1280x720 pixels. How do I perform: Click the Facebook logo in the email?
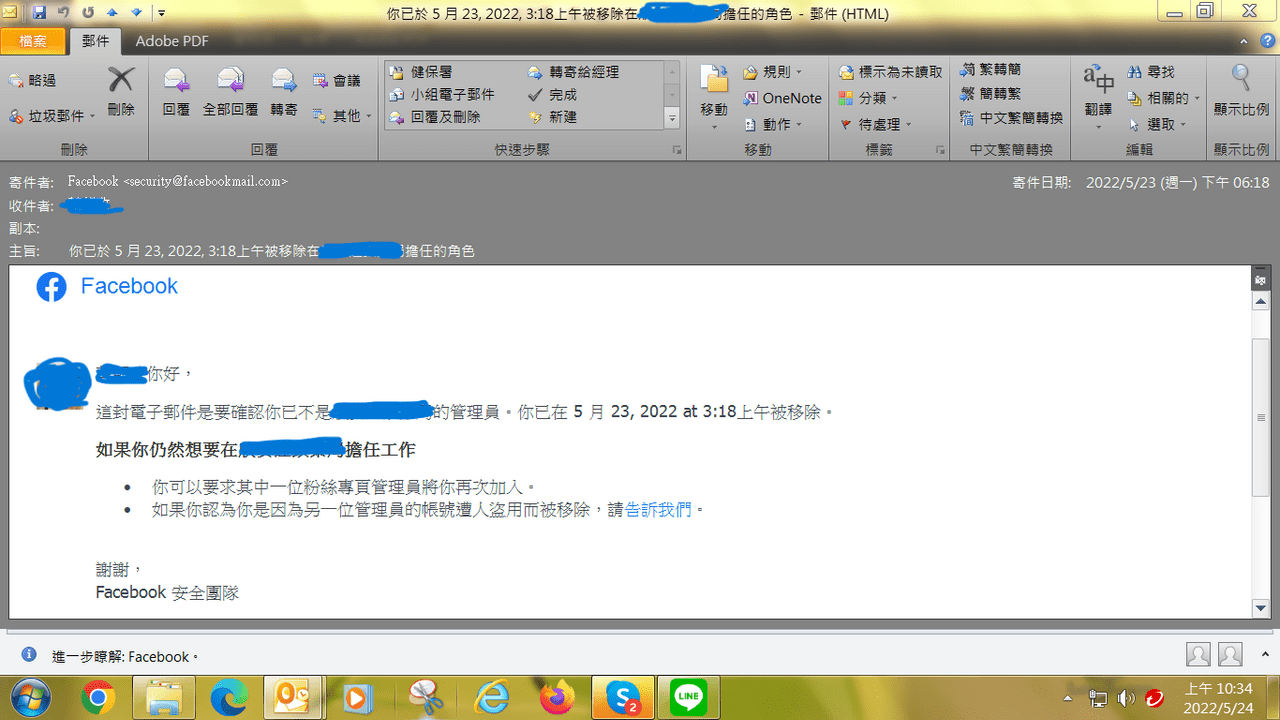pos(51,287)
